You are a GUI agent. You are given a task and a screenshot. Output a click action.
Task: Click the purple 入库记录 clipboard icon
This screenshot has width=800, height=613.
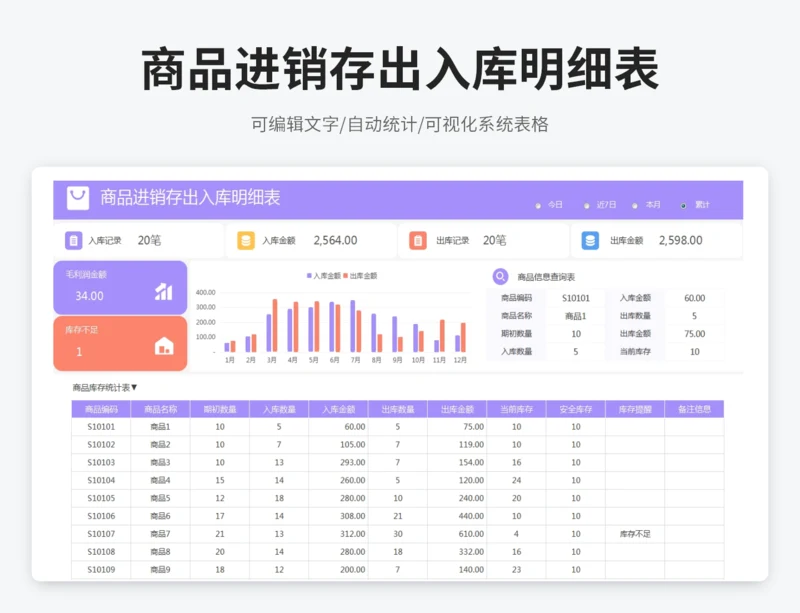pyautogui.click(x=73, y=240)
